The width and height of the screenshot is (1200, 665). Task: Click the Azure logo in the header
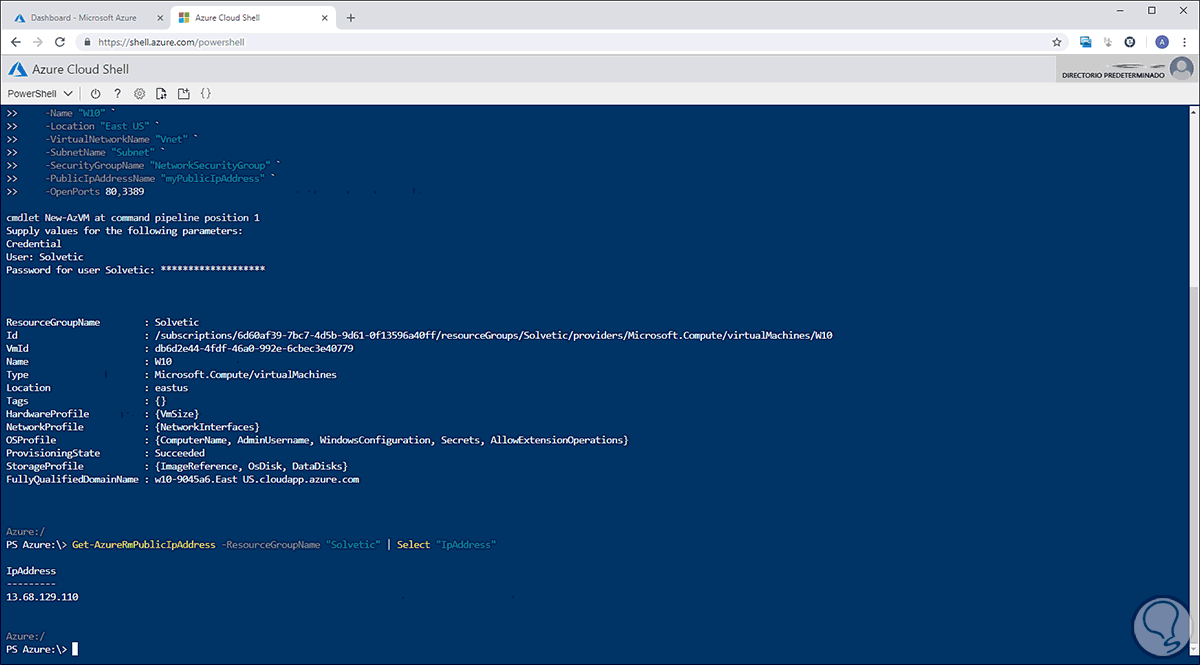click(16, 69)
